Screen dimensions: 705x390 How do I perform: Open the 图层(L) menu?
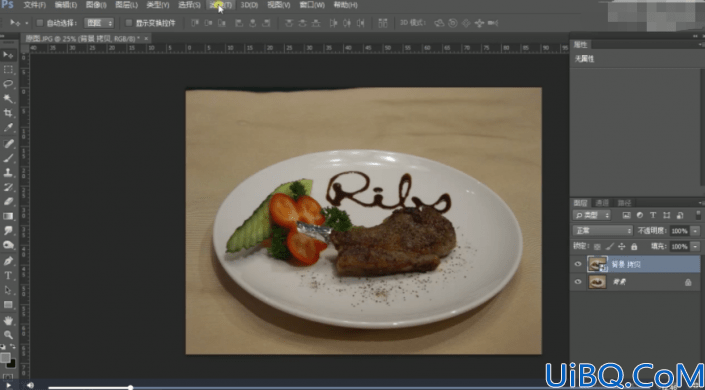tap(126, 5)
